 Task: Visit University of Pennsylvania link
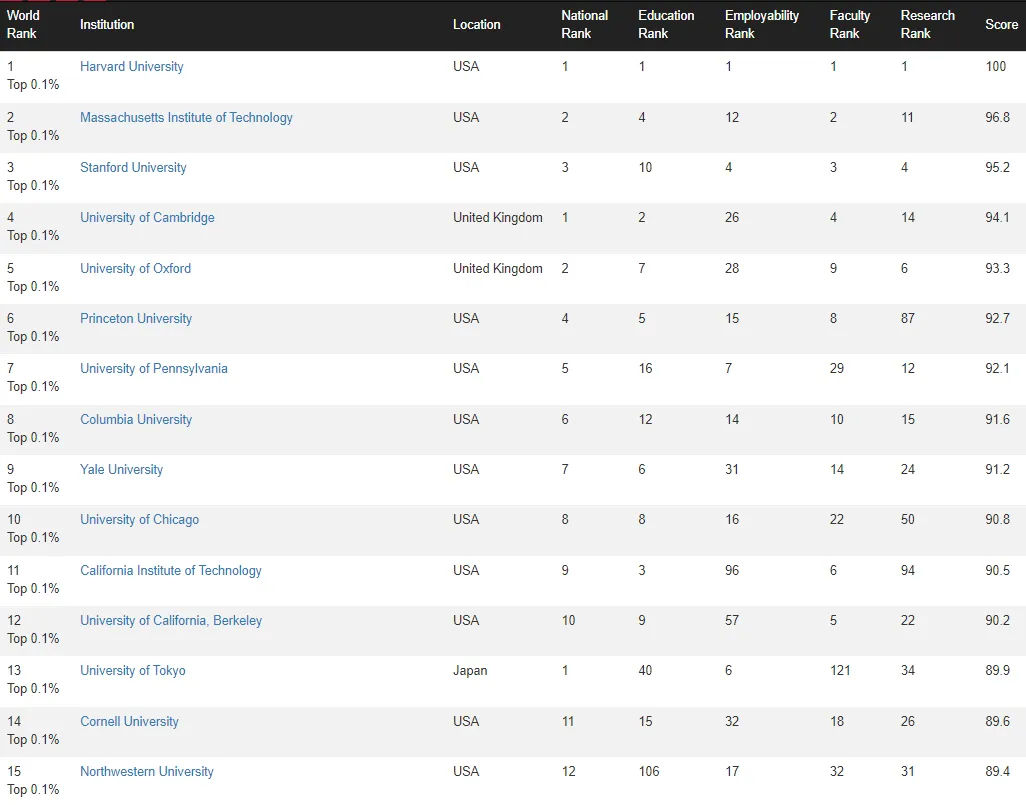coord(154,368)
